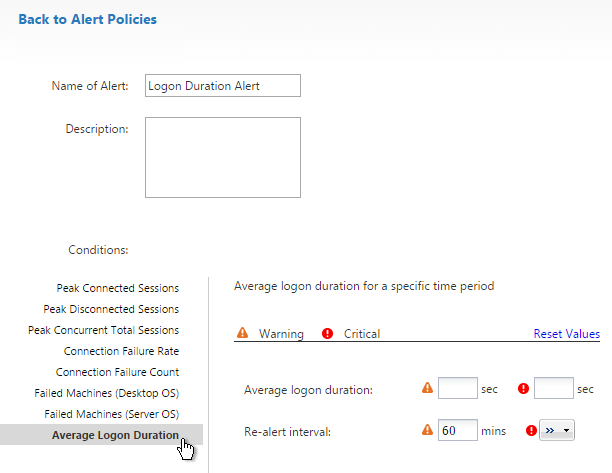
Task: Choose Failed Machines (Server OS)
Action: pyautogui.click(x=111, y=414)
